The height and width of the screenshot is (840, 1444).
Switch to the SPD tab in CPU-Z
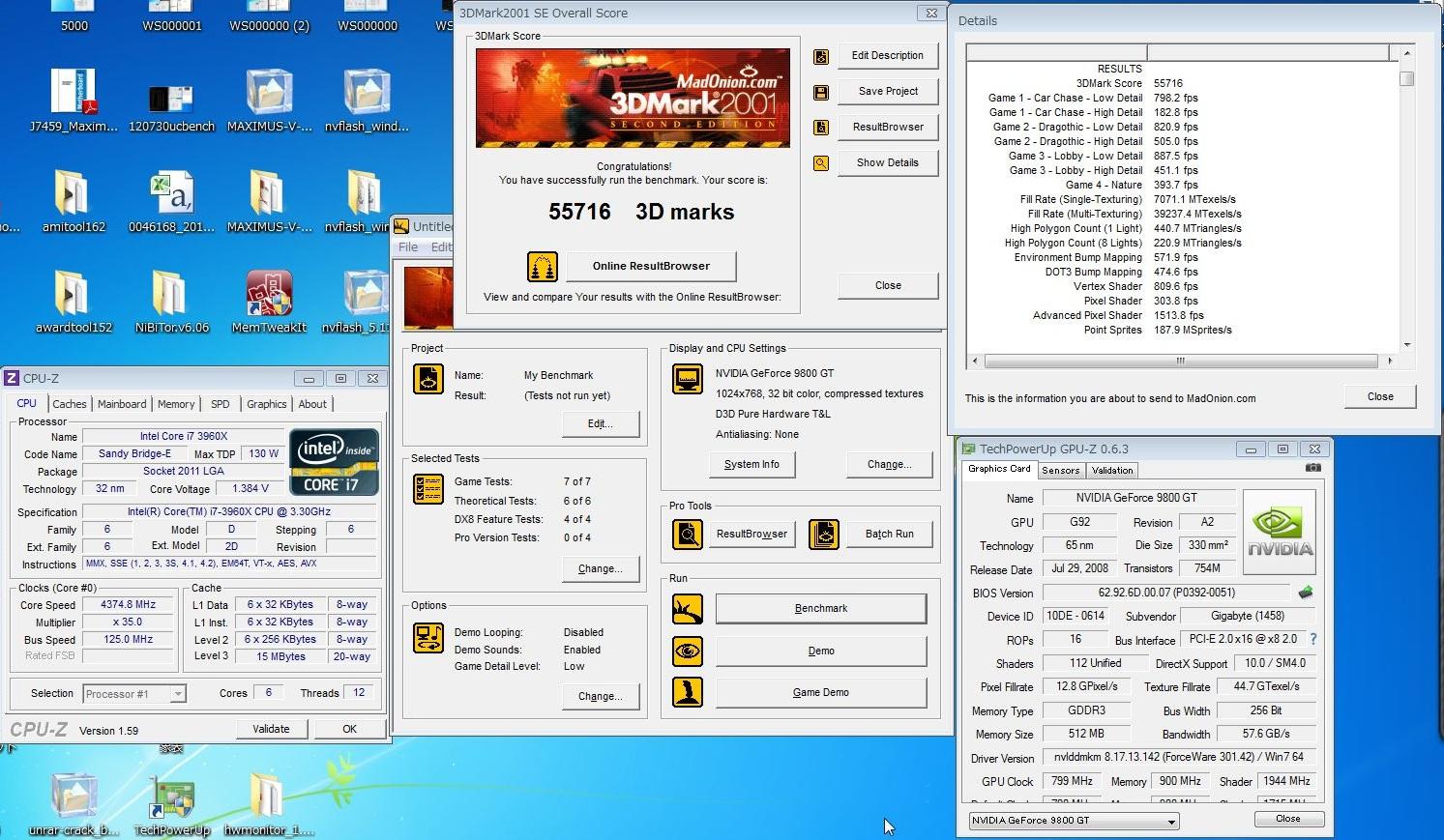click(x=221, y=404)
